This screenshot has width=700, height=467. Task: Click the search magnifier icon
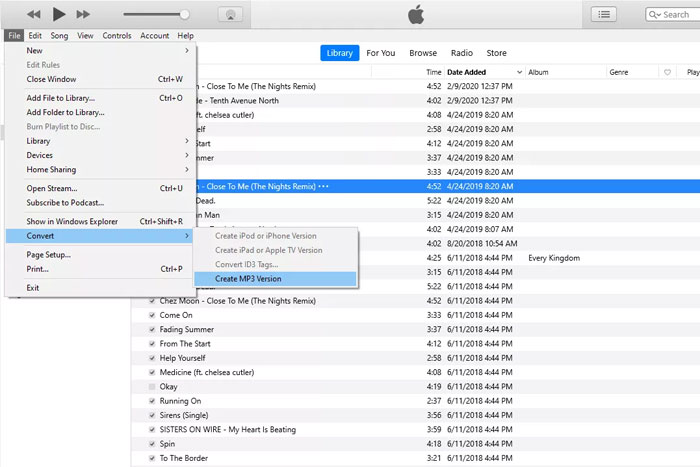click(x=653, y=15)
